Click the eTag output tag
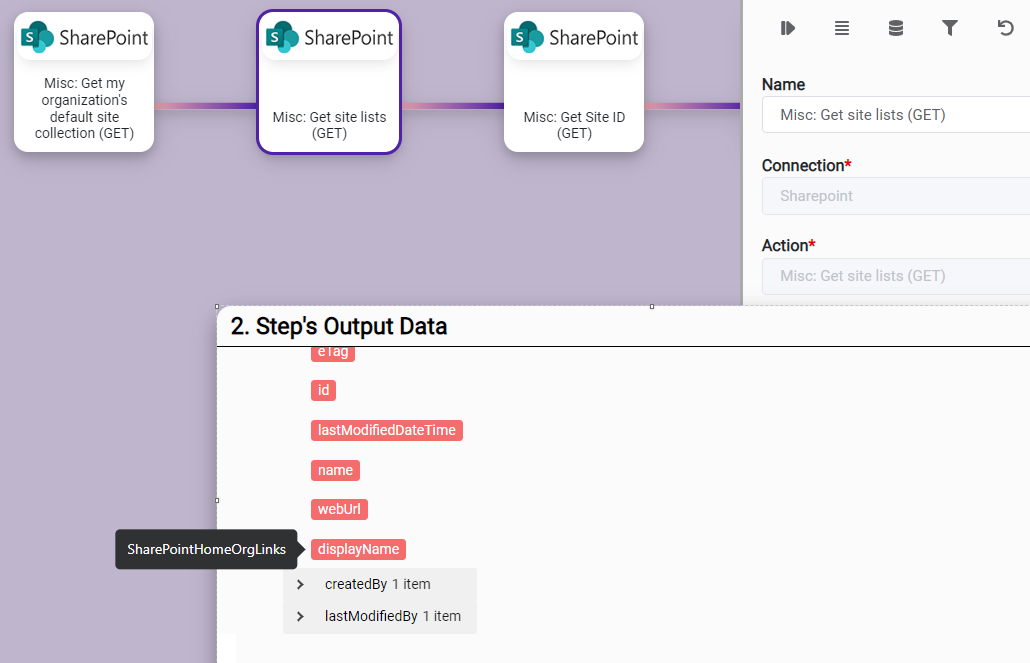 click(333, 353)
